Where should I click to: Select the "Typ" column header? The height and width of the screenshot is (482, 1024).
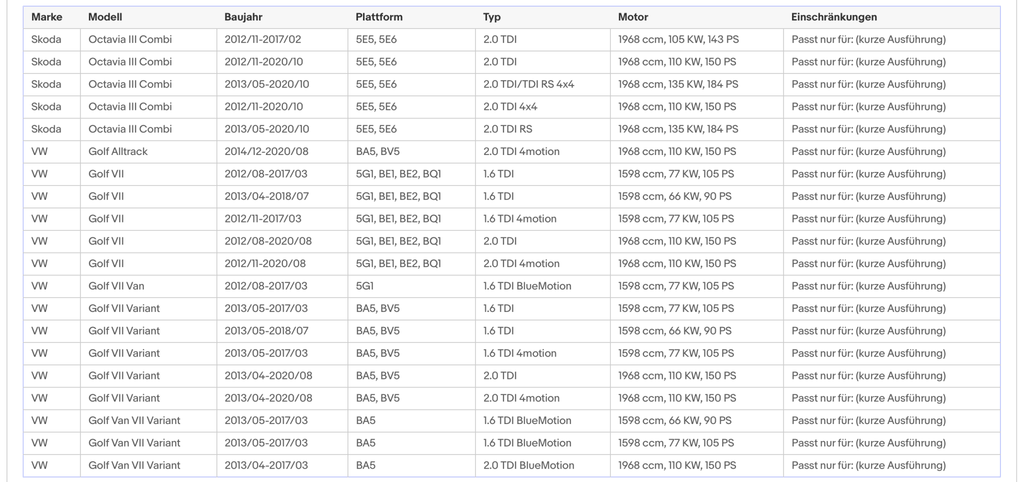492,17
